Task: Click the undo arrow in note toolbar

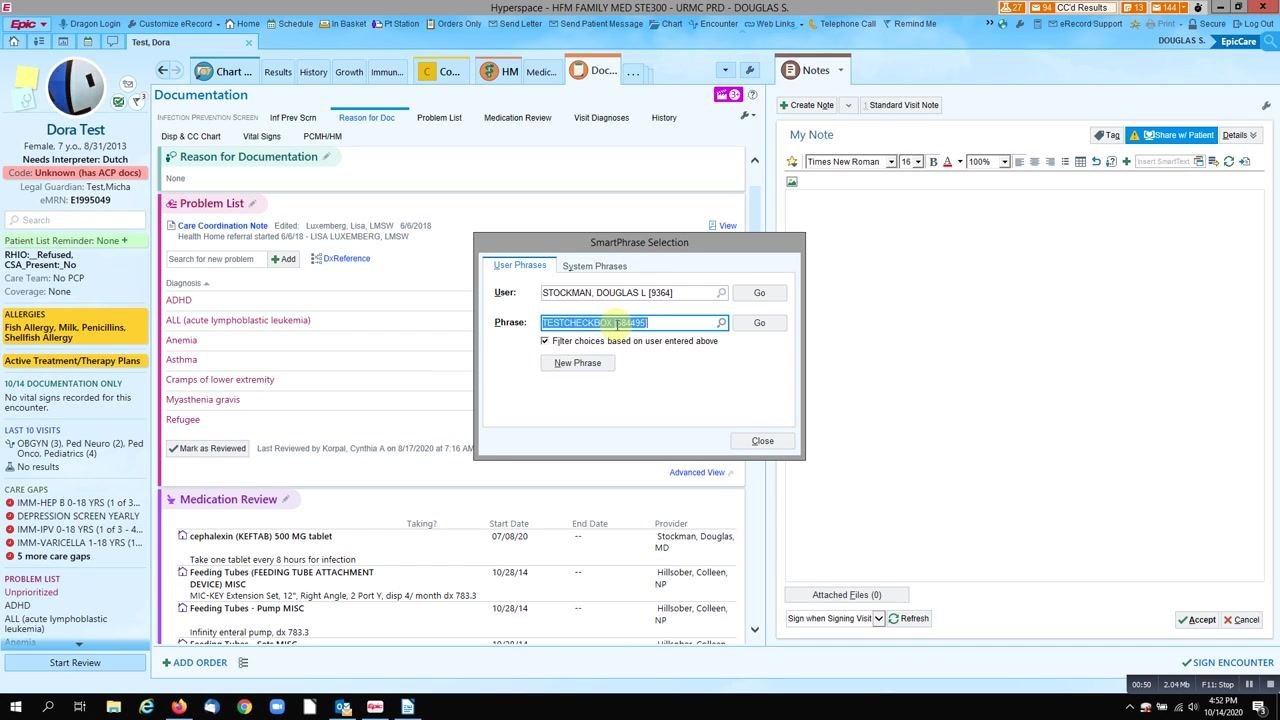Action: click(x=1096, y=162)
